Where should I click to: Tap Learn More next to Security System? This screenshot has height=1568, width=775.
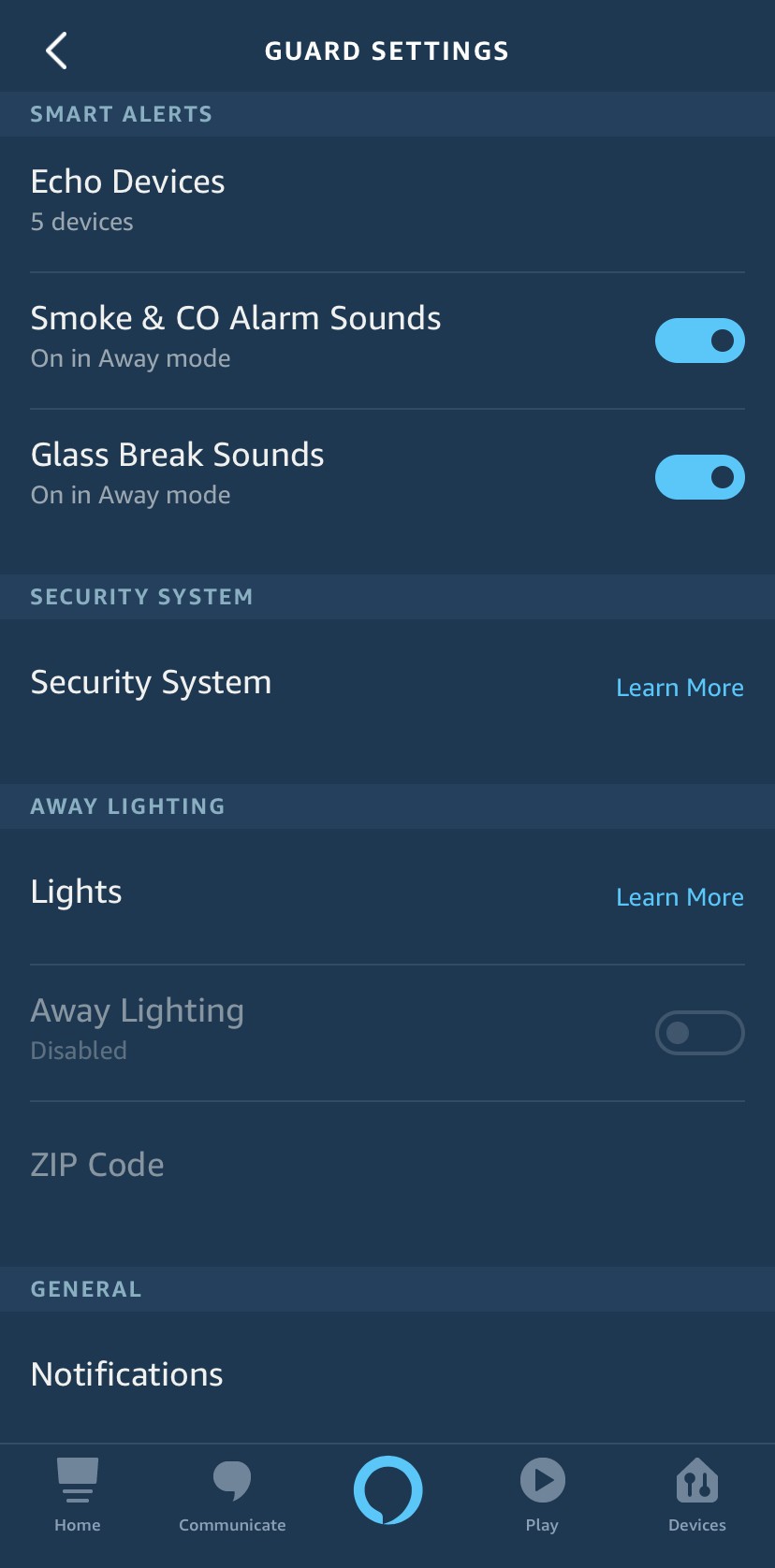(x=680, y=688)
